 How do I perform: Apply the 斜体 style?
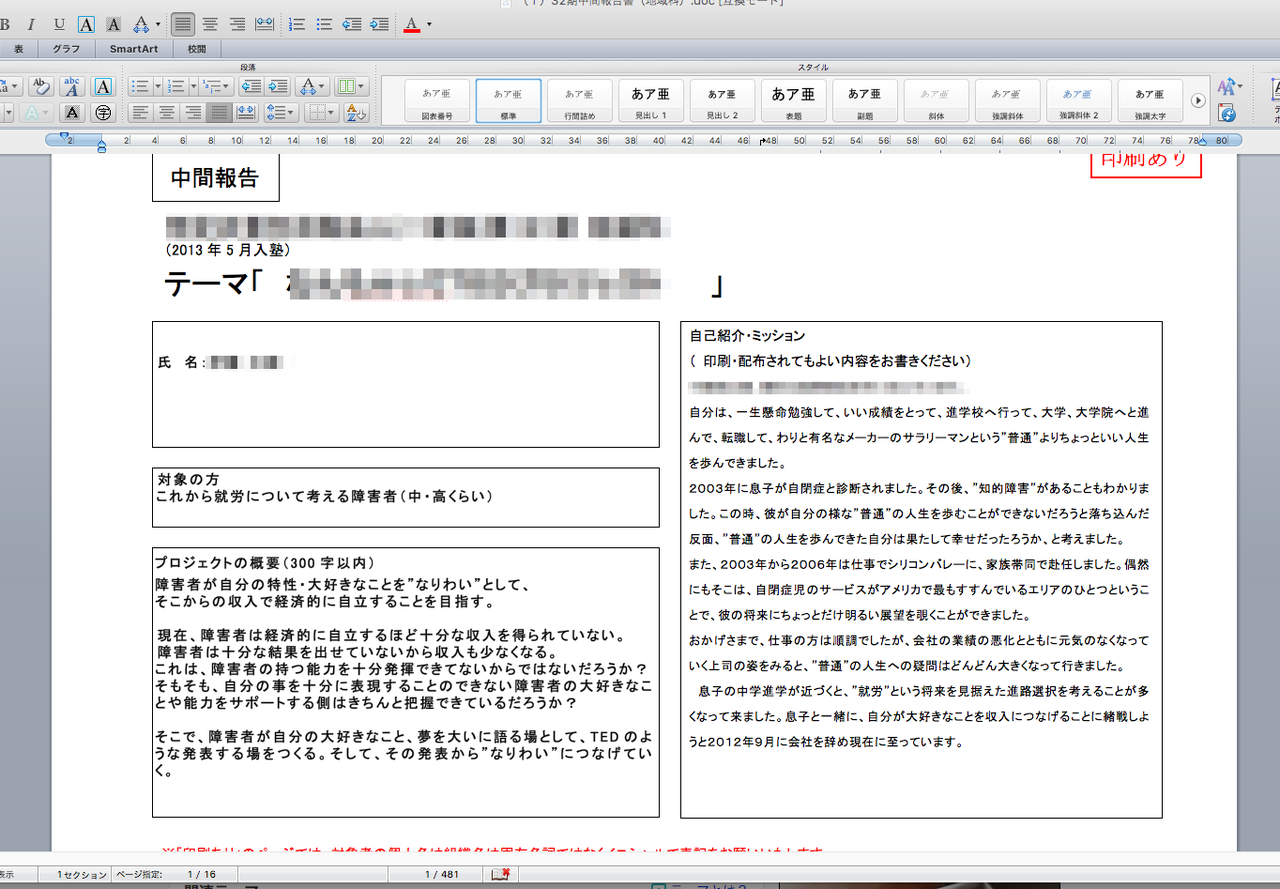pyautogui.click(x=936, y=101)
